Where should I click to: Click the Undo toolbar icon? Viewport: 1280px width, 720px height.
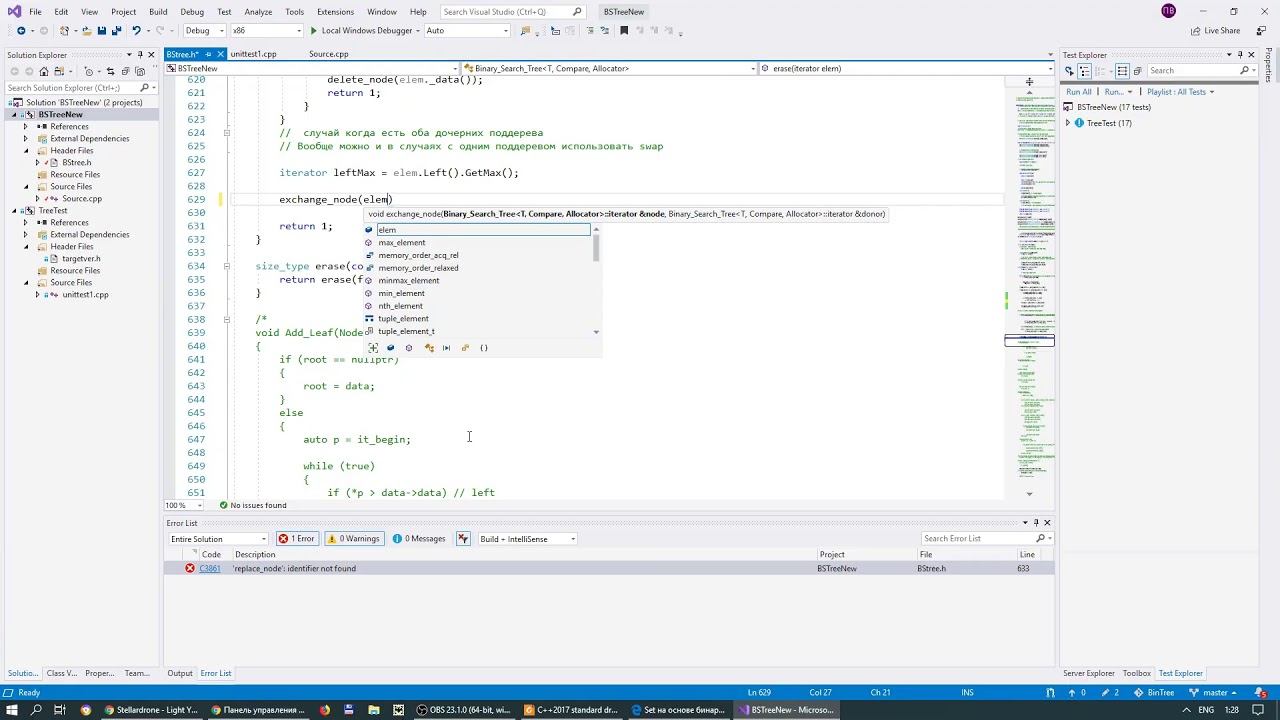[136, 31]
